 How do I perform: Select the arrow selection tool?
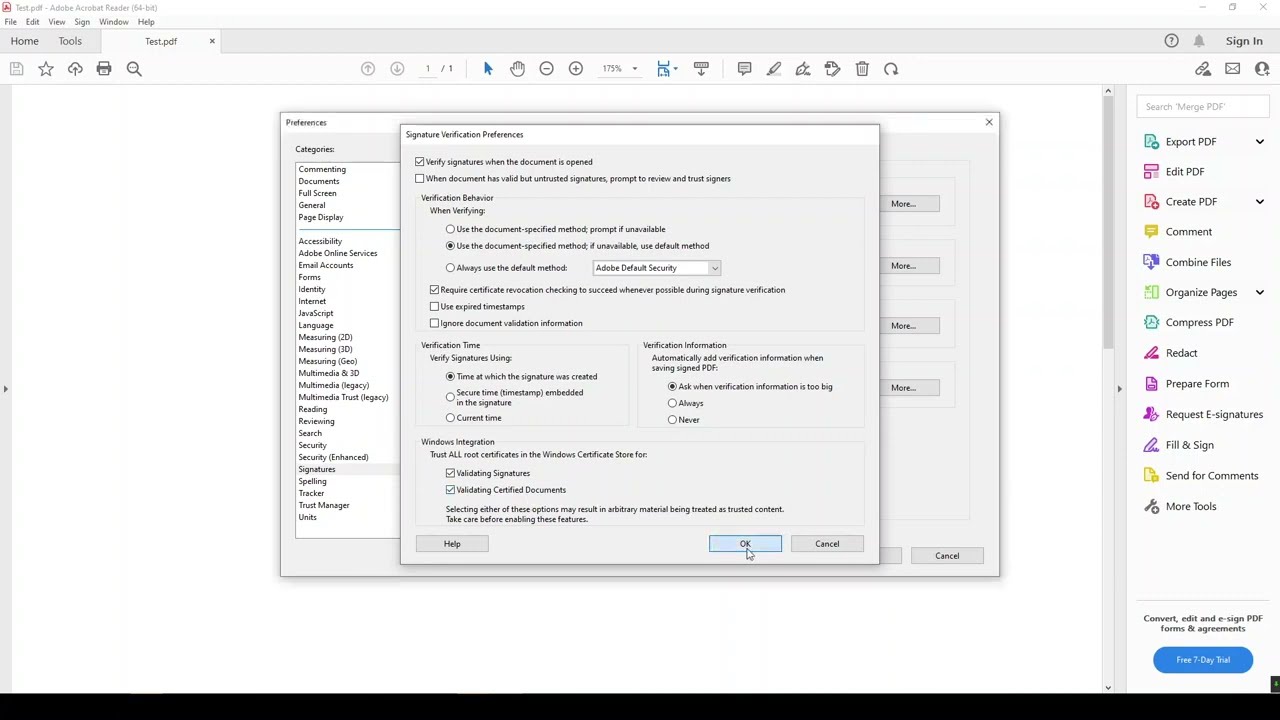pos(488,69)
